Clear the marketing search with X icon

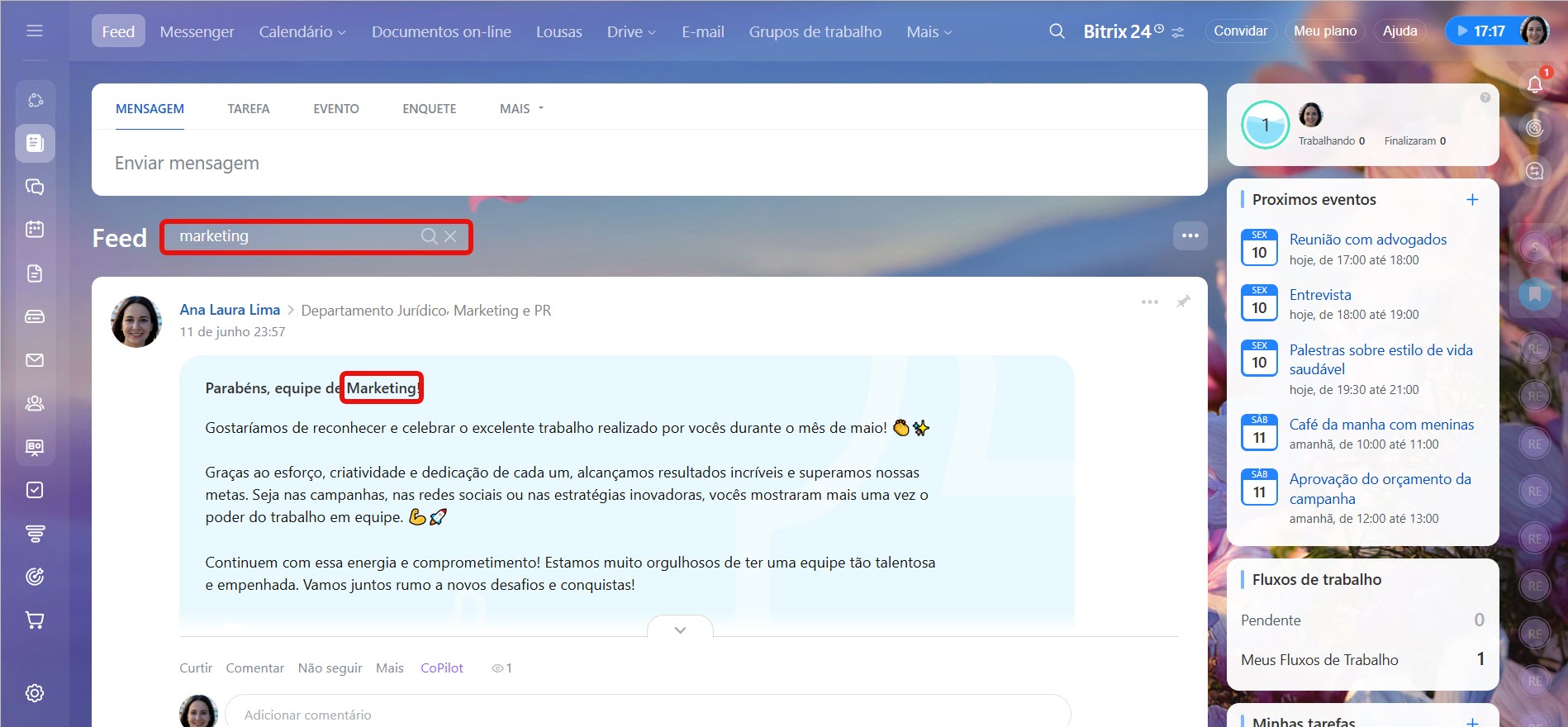(450, 236)
